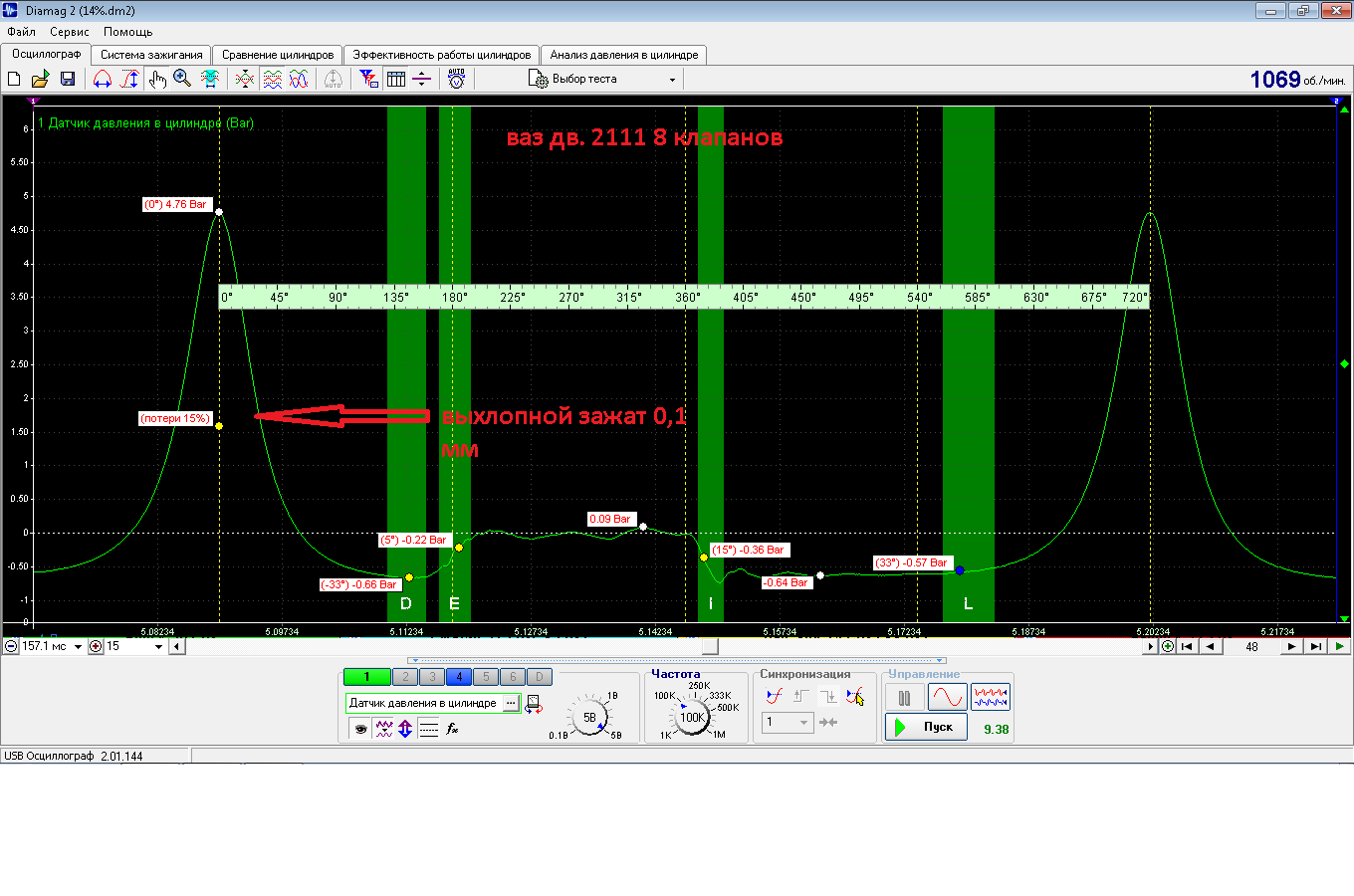The image size is (1354, 896).
Task: Open the Файл menu
Action: [21, 32]
